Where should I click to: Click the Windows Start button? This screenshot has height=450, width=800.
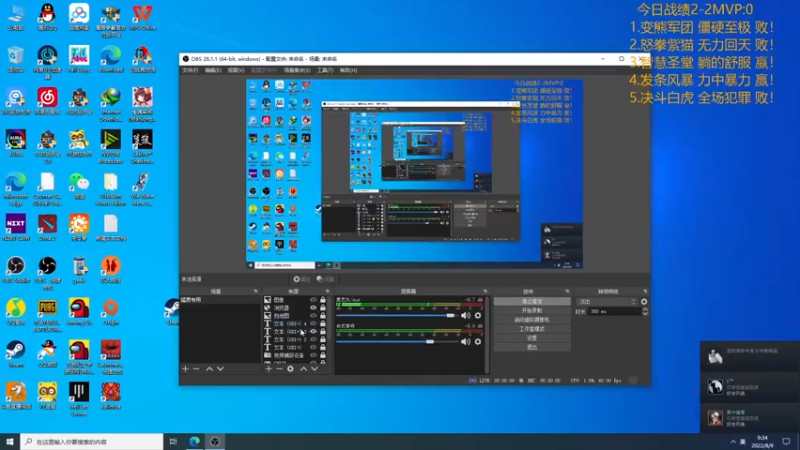click(10, 442)
